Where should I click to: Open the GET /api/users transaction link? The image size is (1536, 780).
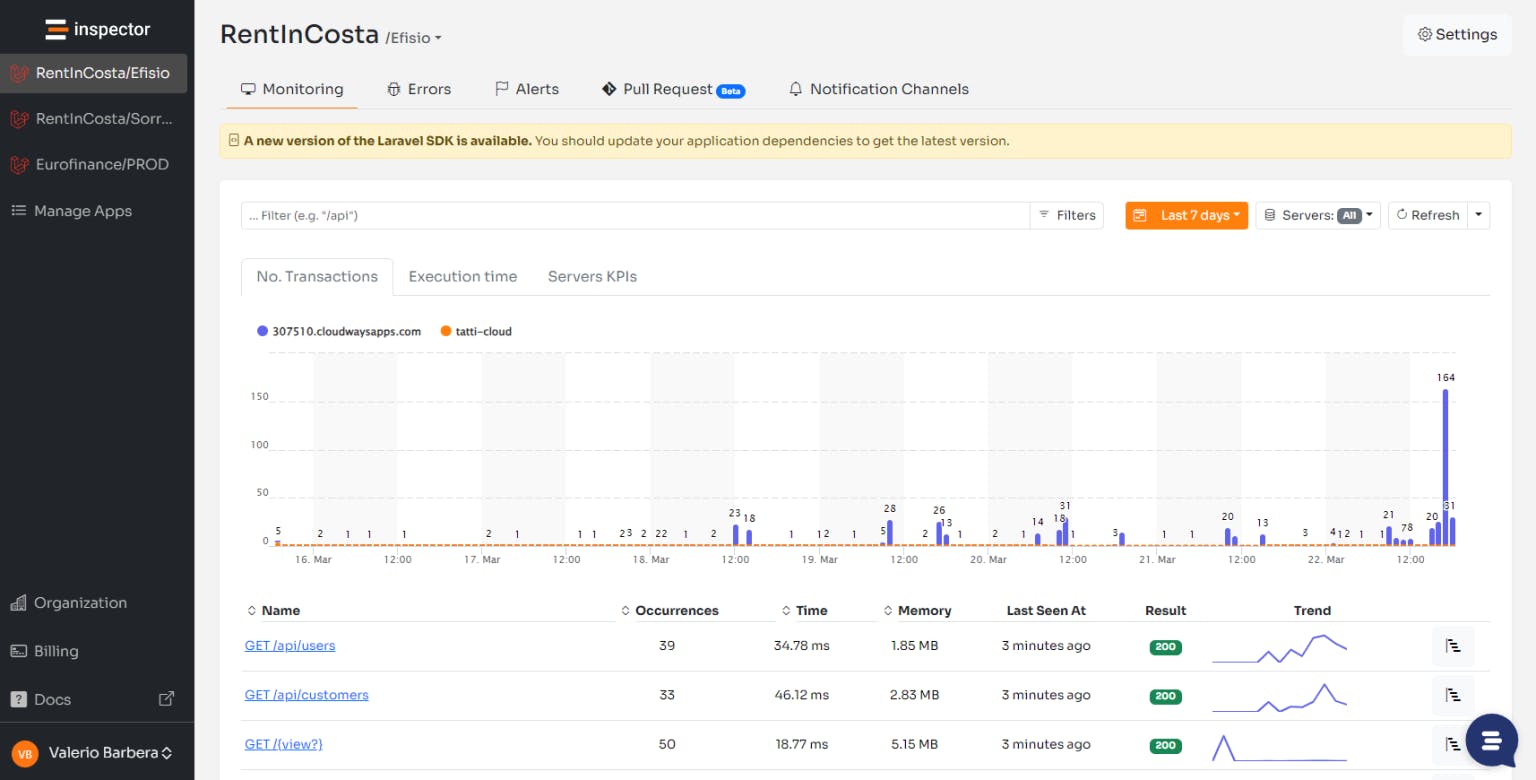pos(290,646)
